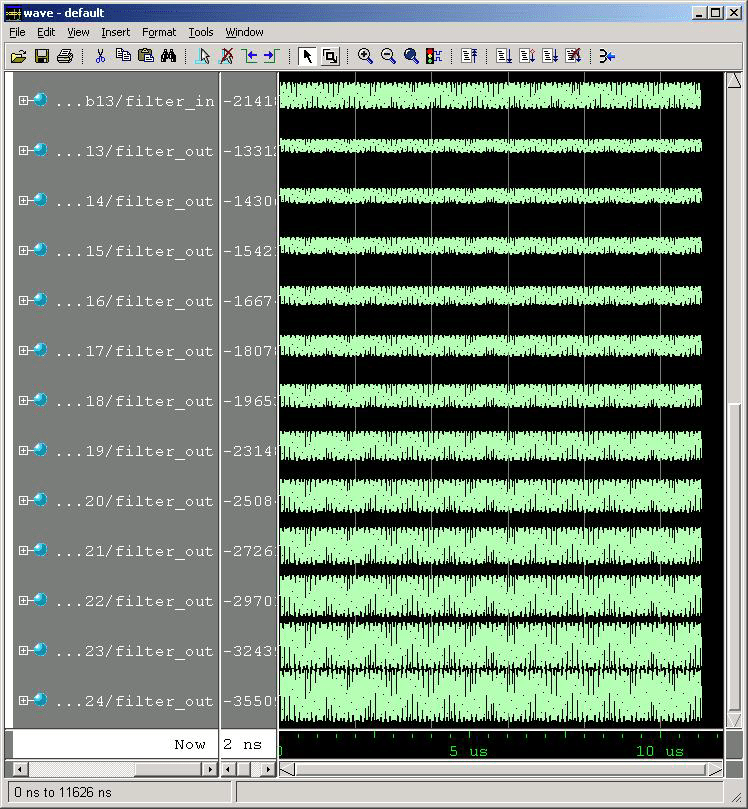Viewport: 748px width, 809px height.
Task: Click the 5 us timeline label
Action: (x=468, y=751)
